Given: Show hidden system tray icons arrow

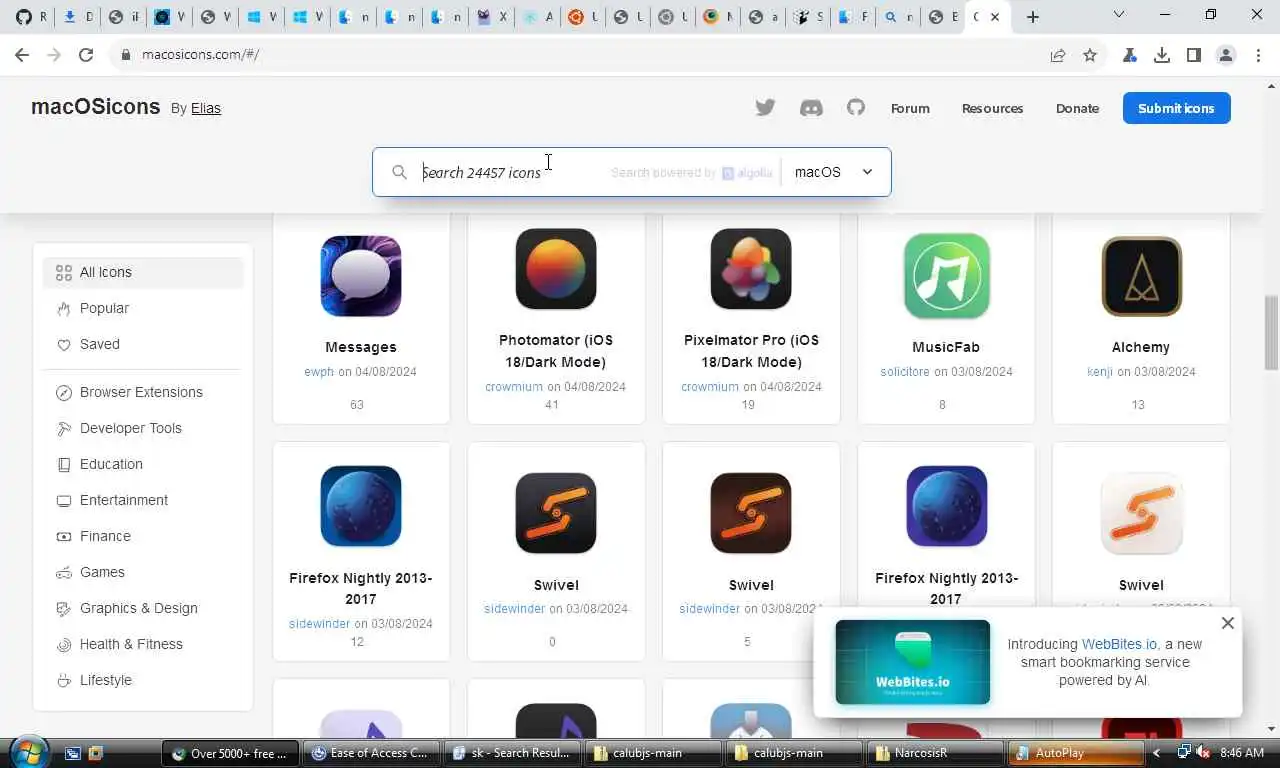Looking at the screenshot, I should click(x=1157, y=753).
